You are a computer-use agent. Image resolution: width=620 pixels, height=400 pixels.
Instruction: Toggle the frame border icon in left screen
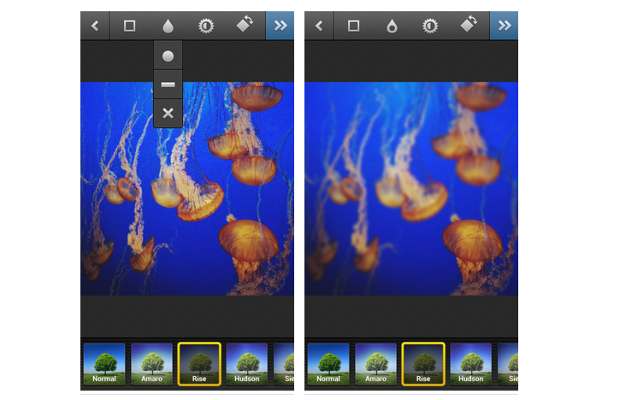point(129,26)
